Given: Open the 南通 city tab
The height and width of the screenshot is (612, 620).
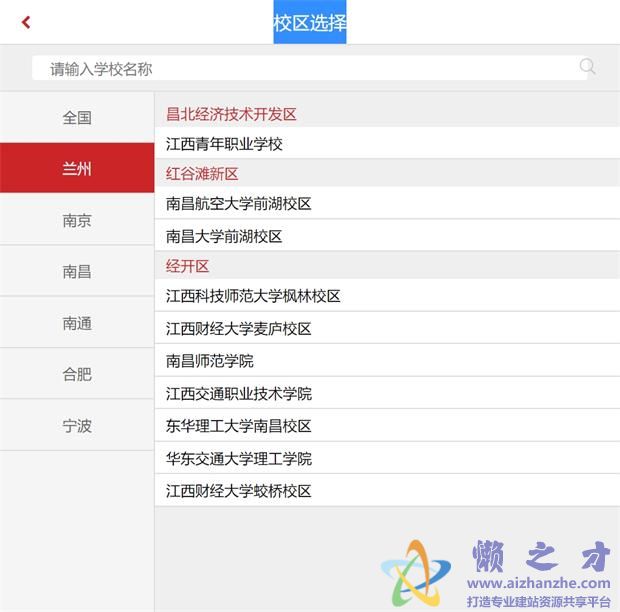Looking at the screenshot, I should (77, 323).
